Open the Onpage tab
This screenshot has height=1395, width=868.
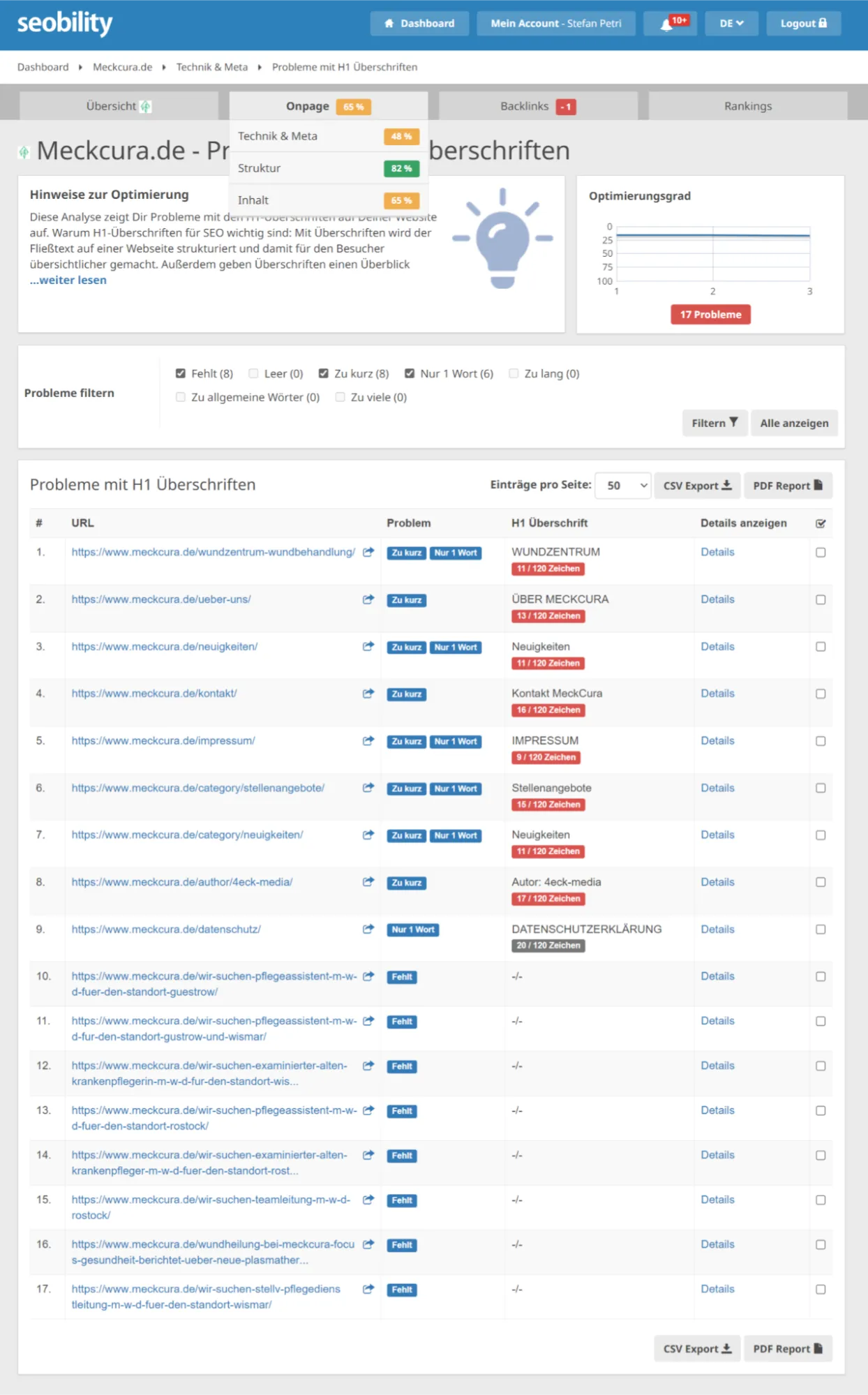329,106
